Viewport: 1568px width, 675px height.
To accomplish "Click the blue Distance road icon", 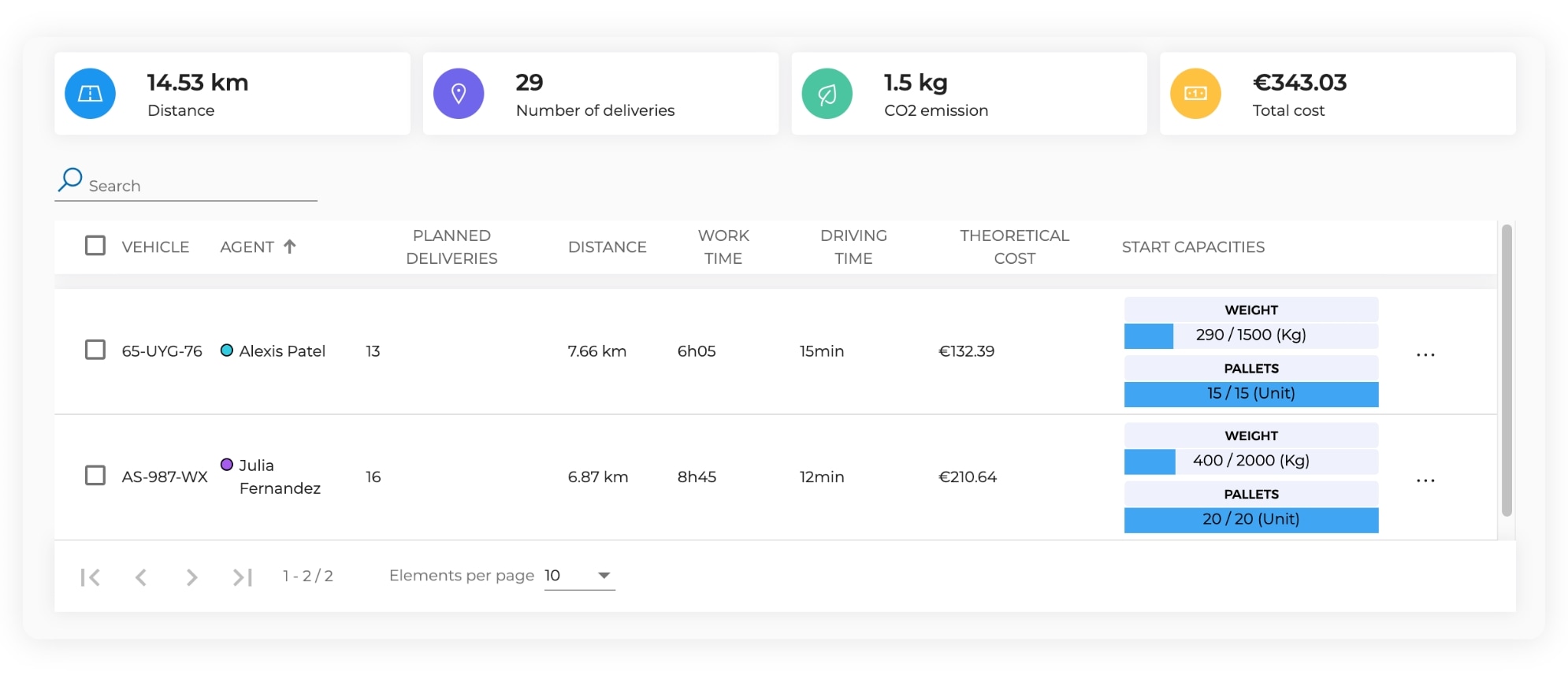I will pyautogui.click(x=90, y=94).
